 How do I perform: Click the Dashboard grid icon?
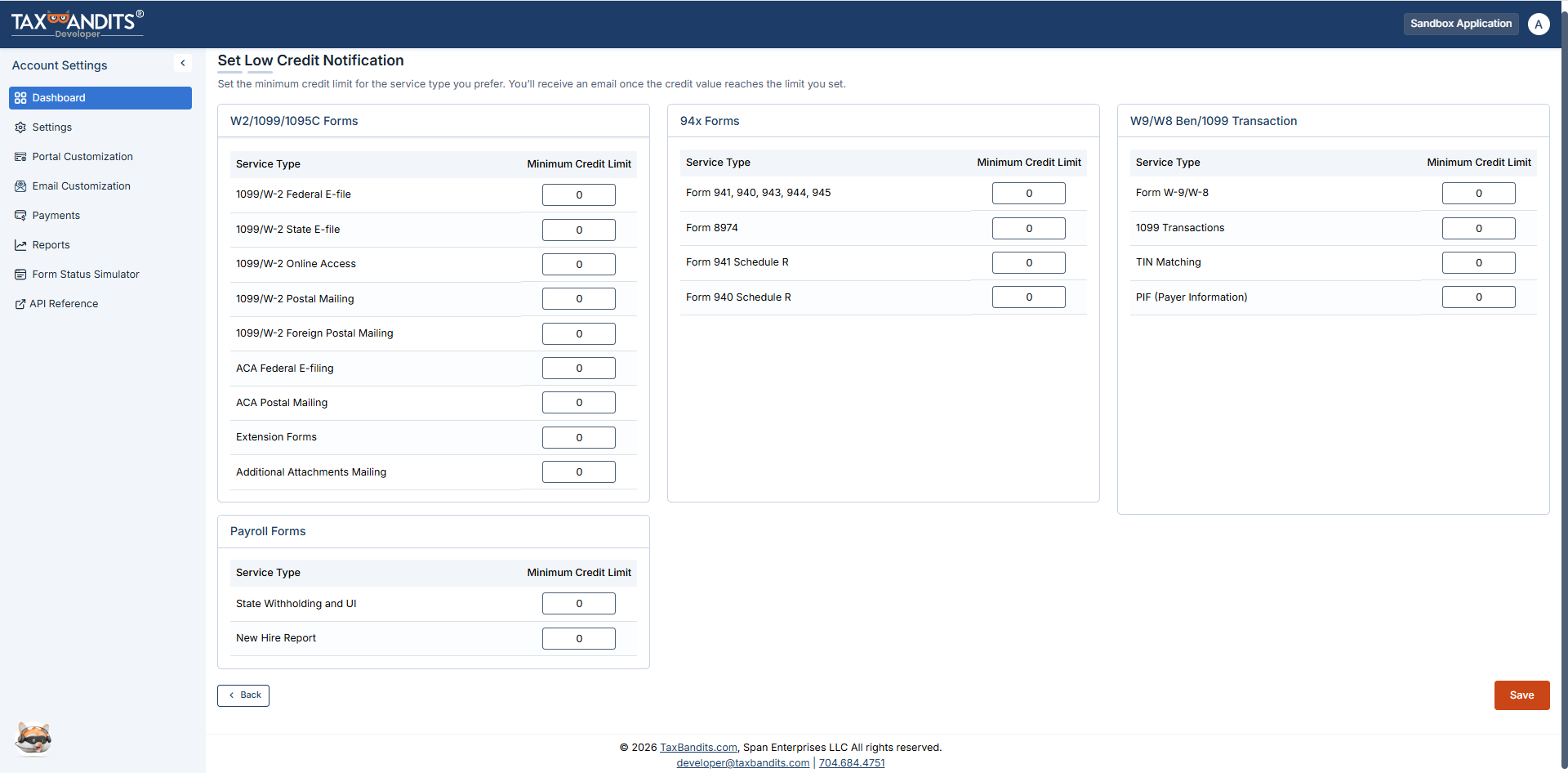20,98
